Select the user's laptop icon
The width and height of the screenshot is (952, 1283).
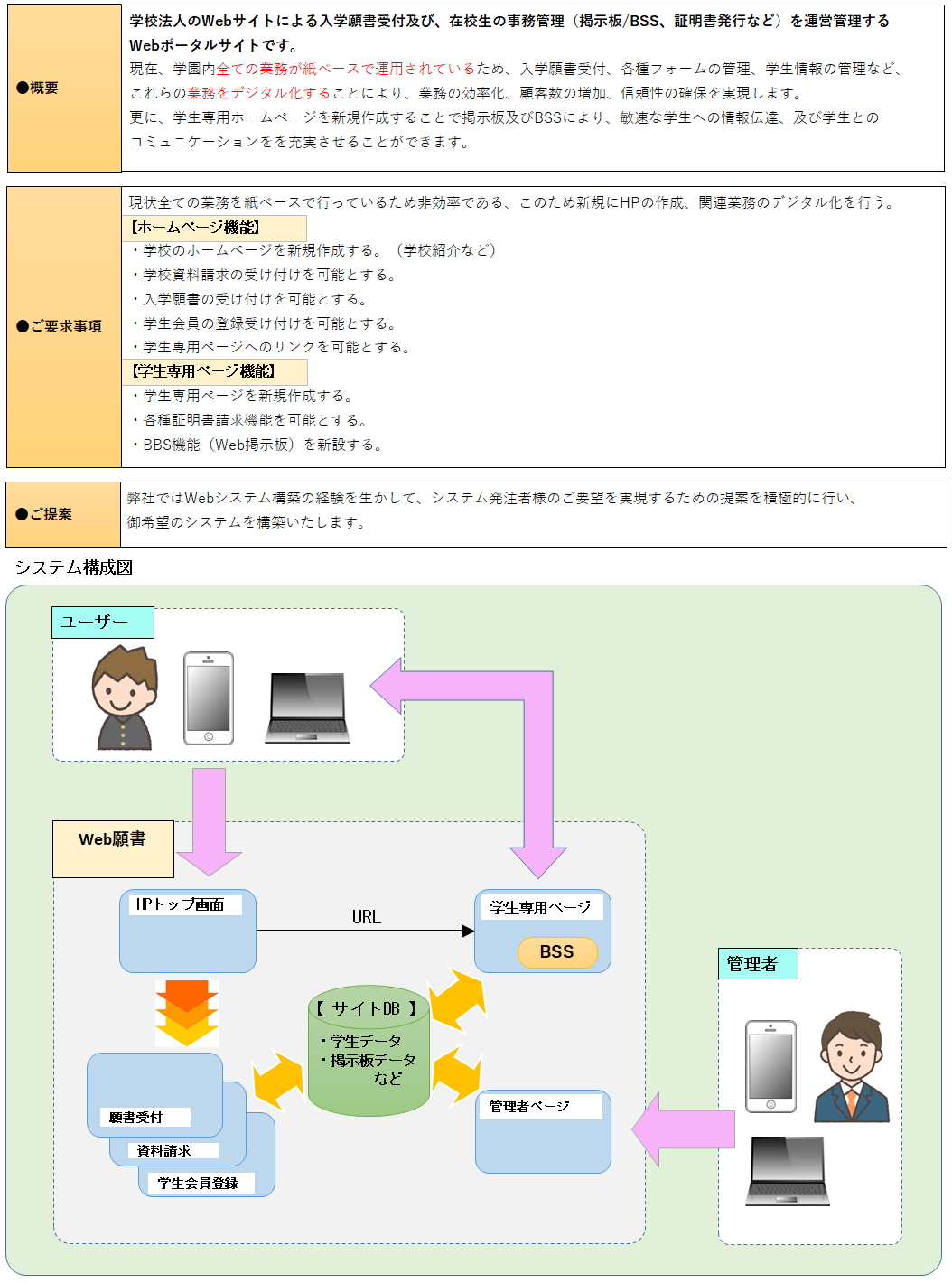tap(307, 707)
